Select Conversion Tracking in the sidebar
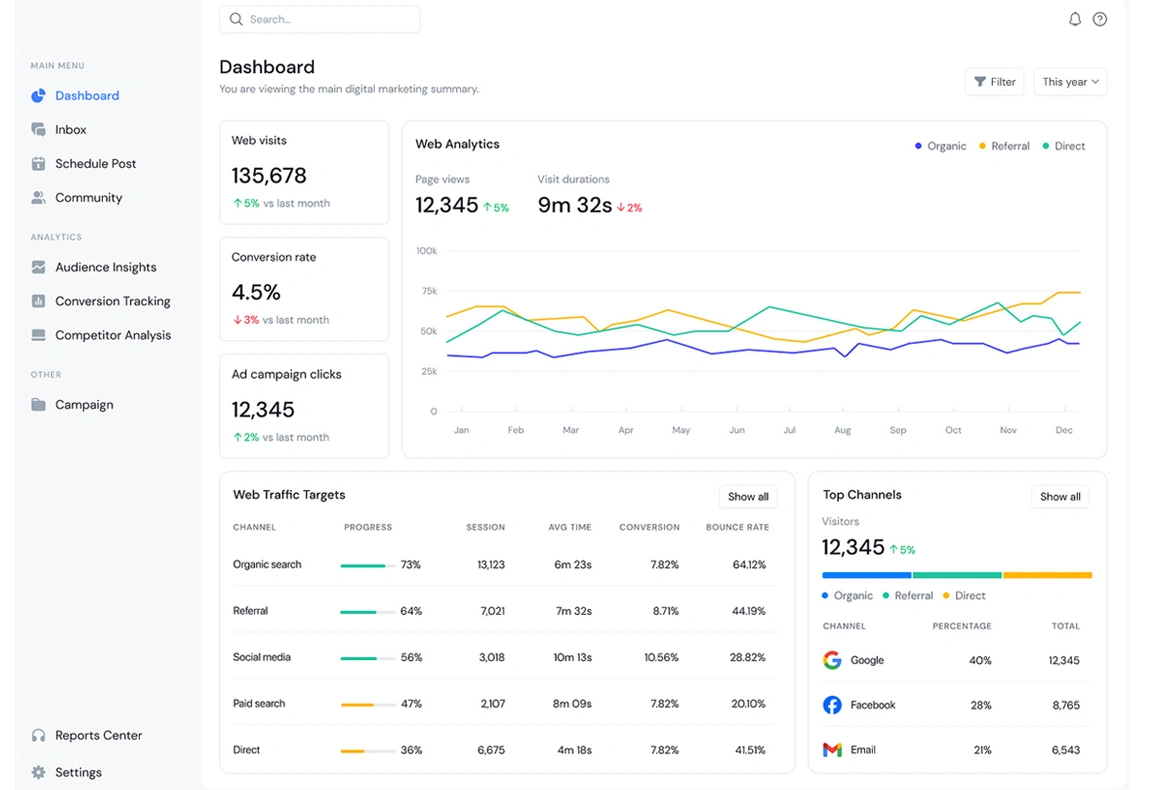 click(38, 301)
